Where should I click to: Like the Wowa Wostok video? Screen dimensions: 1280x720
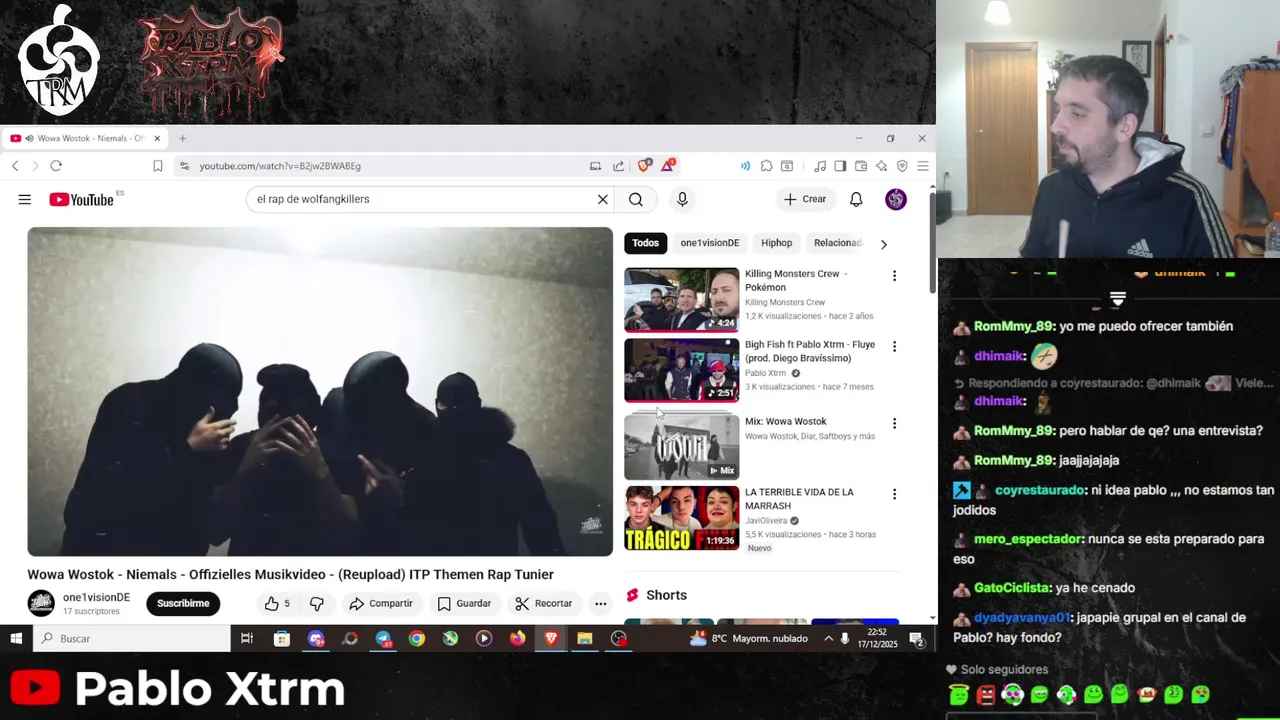click(x=277, y=603)
